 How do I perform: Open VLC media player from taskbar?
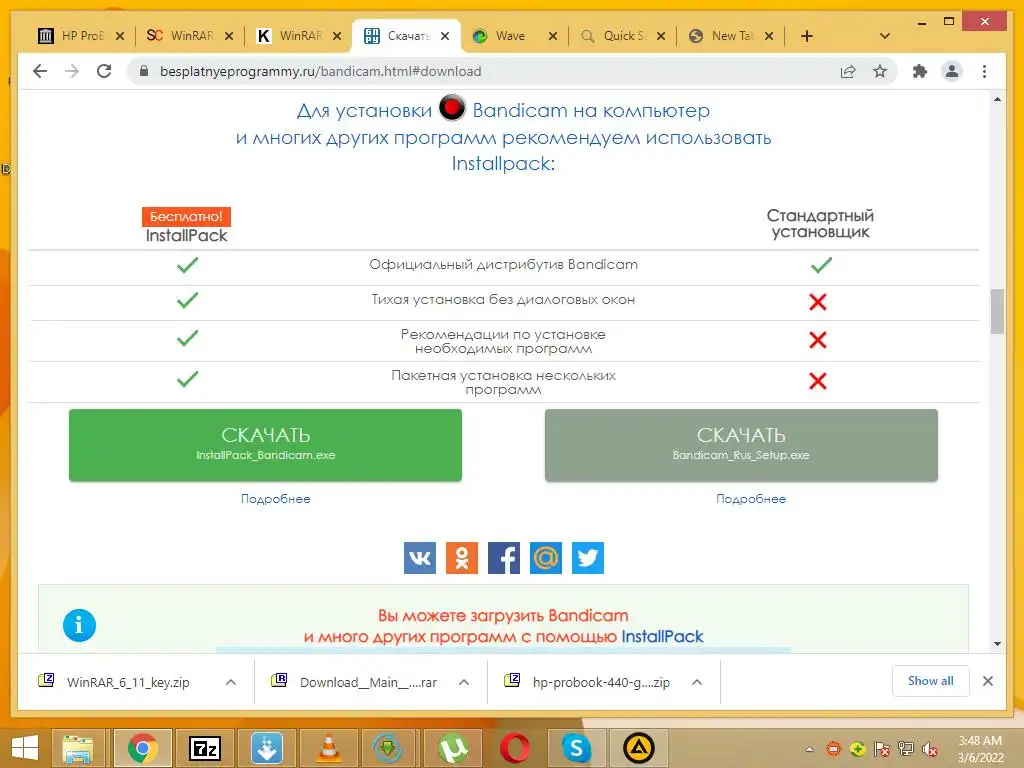[x=328, y=748]
